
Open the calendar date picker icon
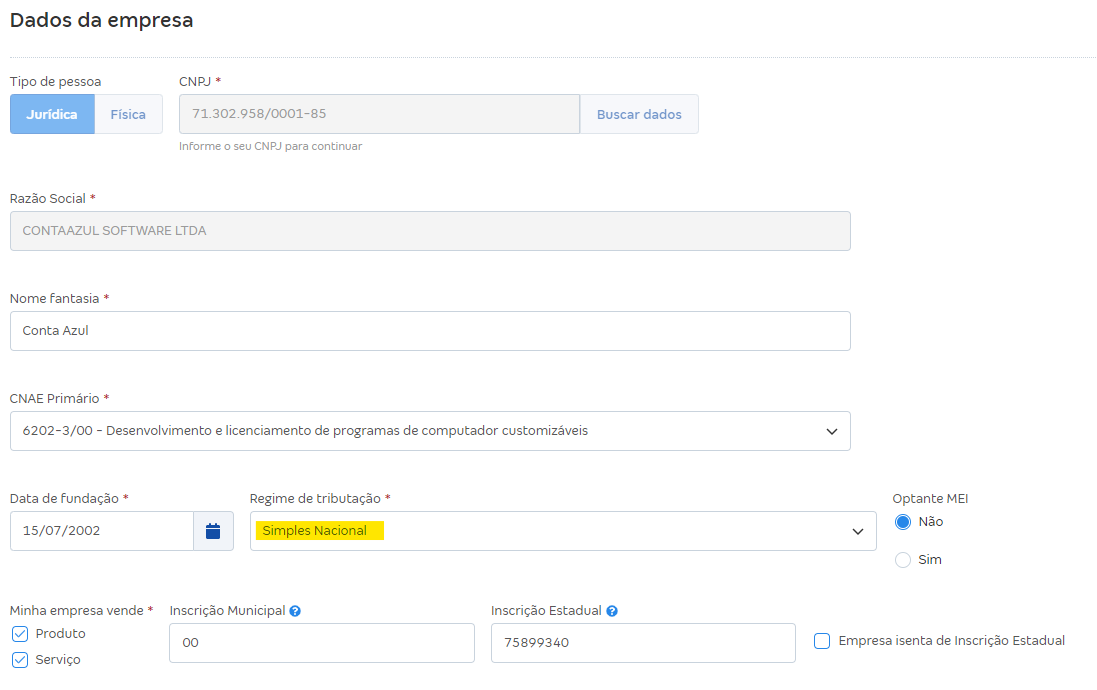click(213, 531)
